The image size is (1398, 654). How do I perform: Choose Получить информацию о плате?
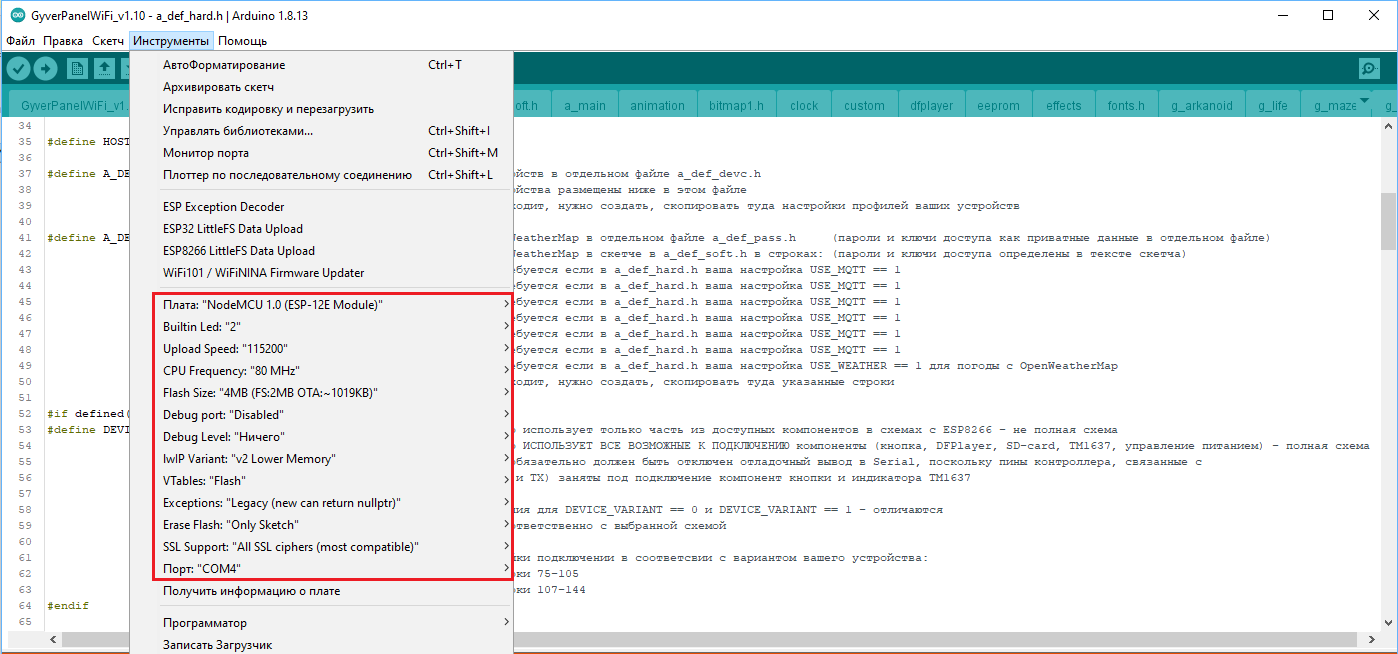coord(321,591)
